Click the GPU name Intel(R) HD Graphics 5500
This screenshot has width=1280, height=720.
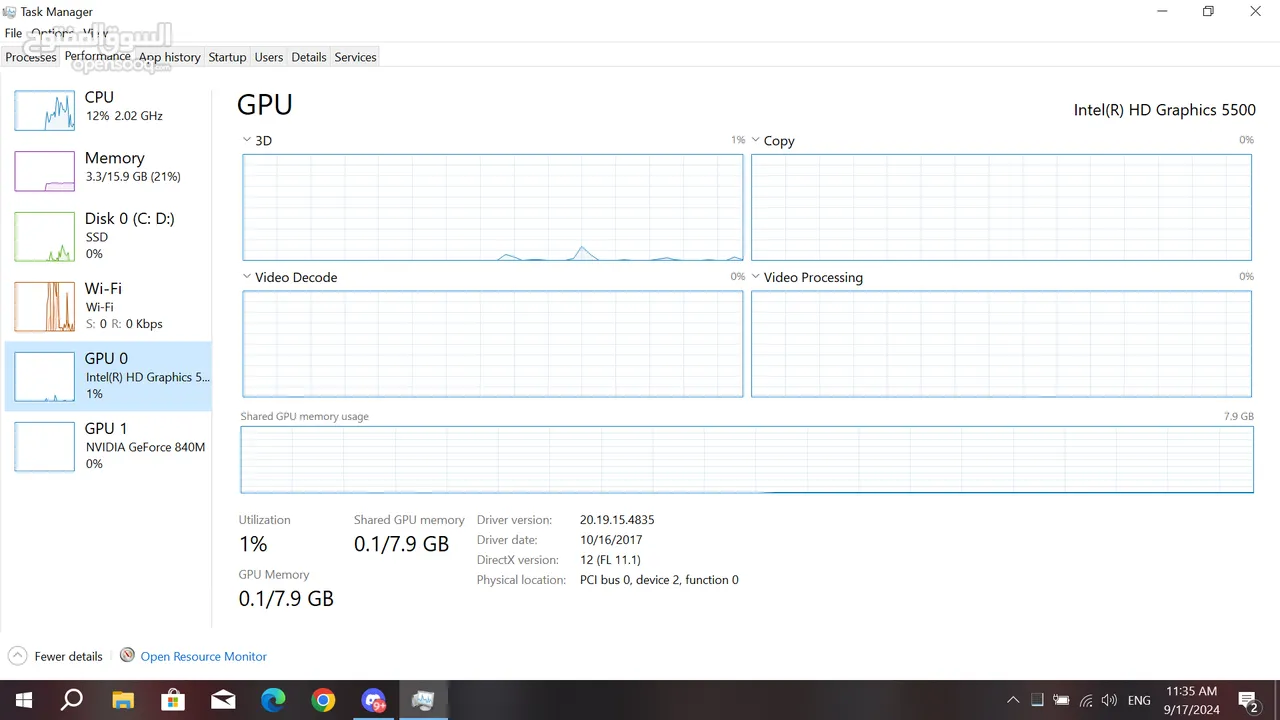pyautogui.click(x=1164, y=110)
